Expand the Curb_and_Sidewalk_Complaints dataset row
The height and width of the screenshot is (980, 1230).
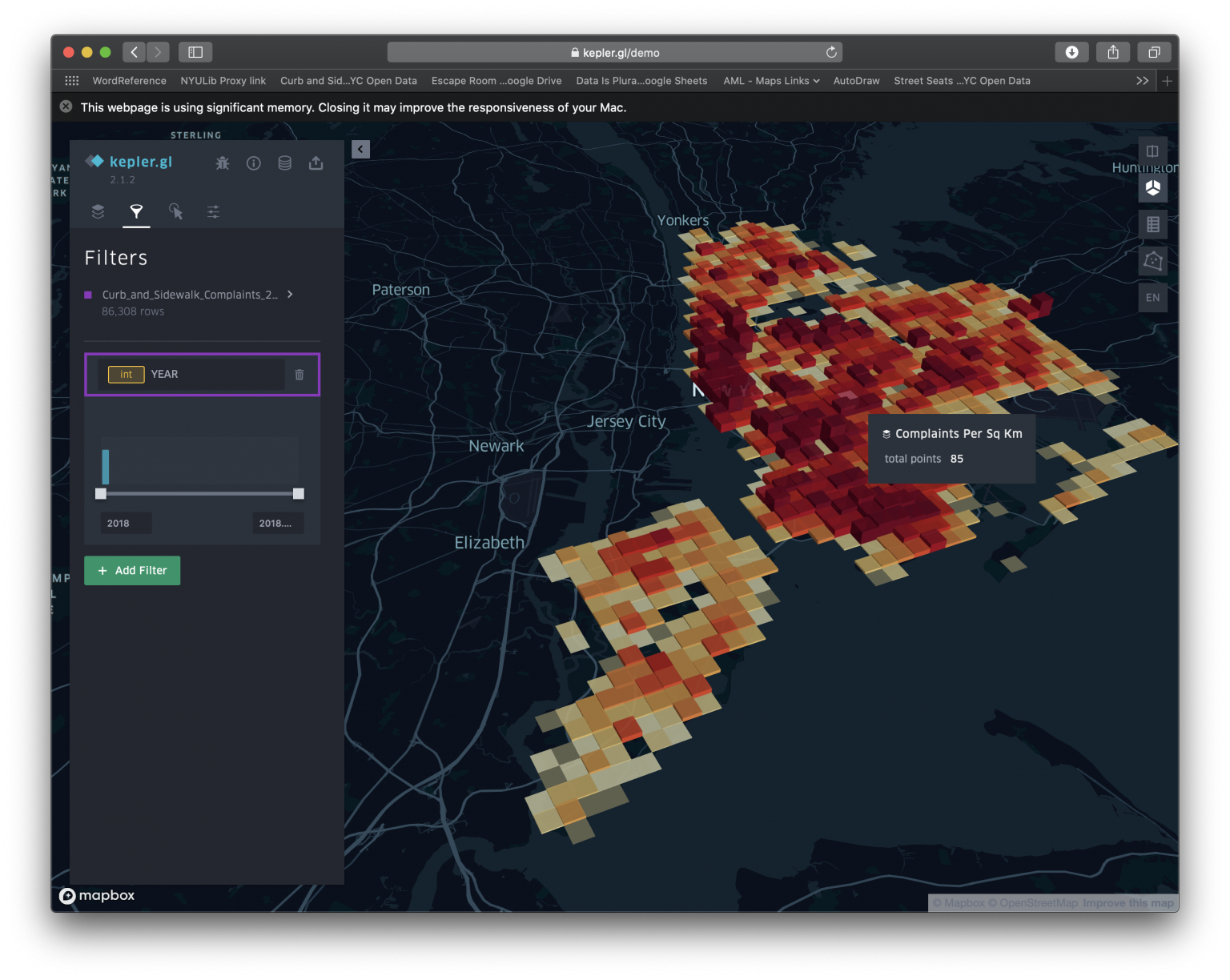pos(290,295)
